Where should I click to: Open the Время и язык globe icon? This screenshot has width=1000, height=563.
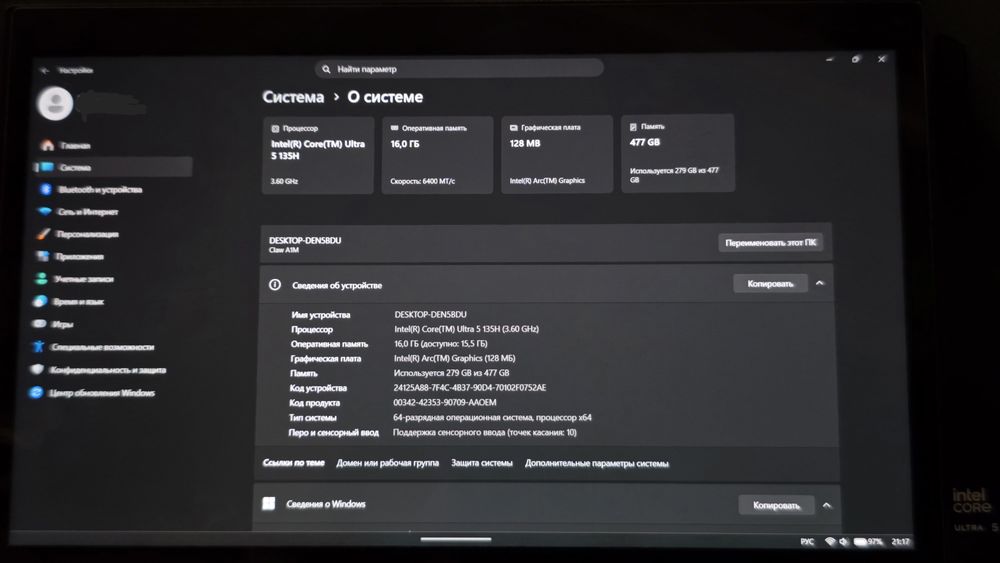[40, 301]
